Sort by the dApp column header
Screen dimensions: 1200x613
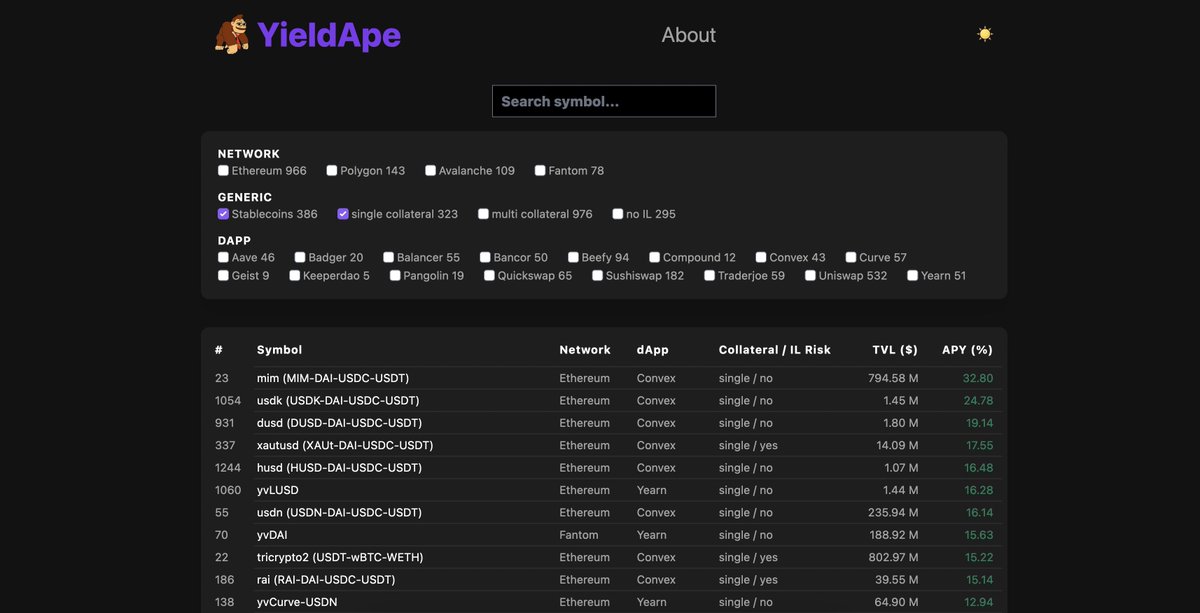(653, 350)
